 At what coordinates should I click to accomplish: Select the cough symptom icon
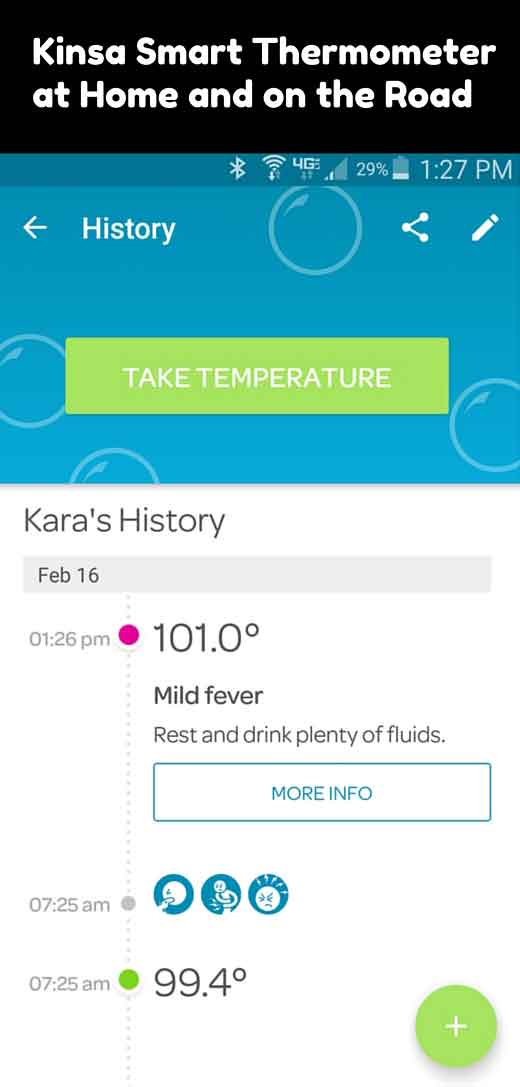coord(173,894)
